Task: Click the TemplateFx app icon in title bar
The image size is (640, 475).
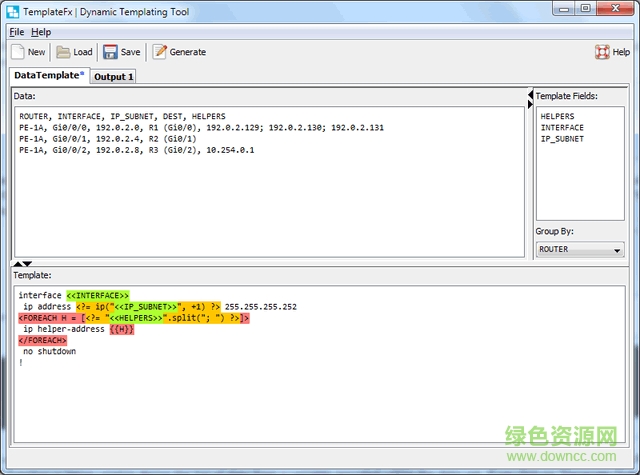Action: (13, 12)
